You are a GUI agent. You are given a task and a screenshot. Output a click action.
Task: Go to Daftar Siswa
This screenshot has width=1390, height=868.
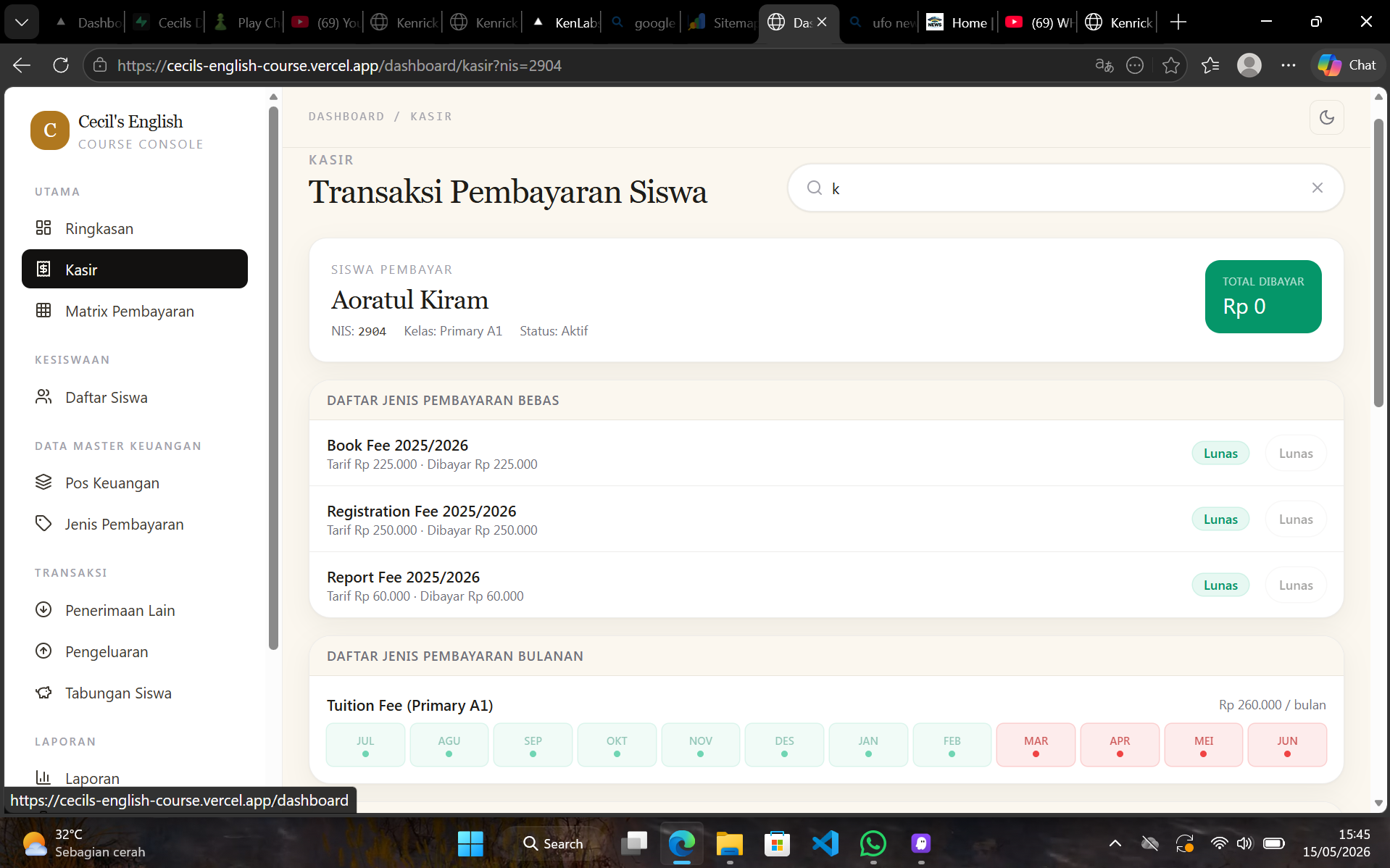(135, 397)
